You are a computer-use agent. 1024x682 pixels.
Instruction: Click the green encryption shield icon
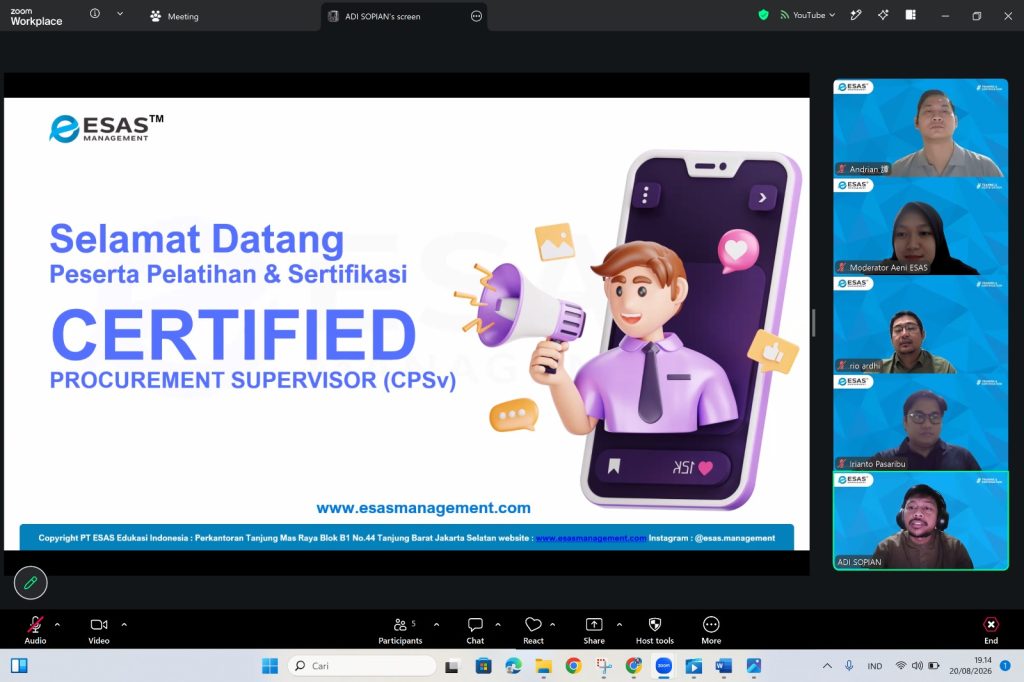763,14
